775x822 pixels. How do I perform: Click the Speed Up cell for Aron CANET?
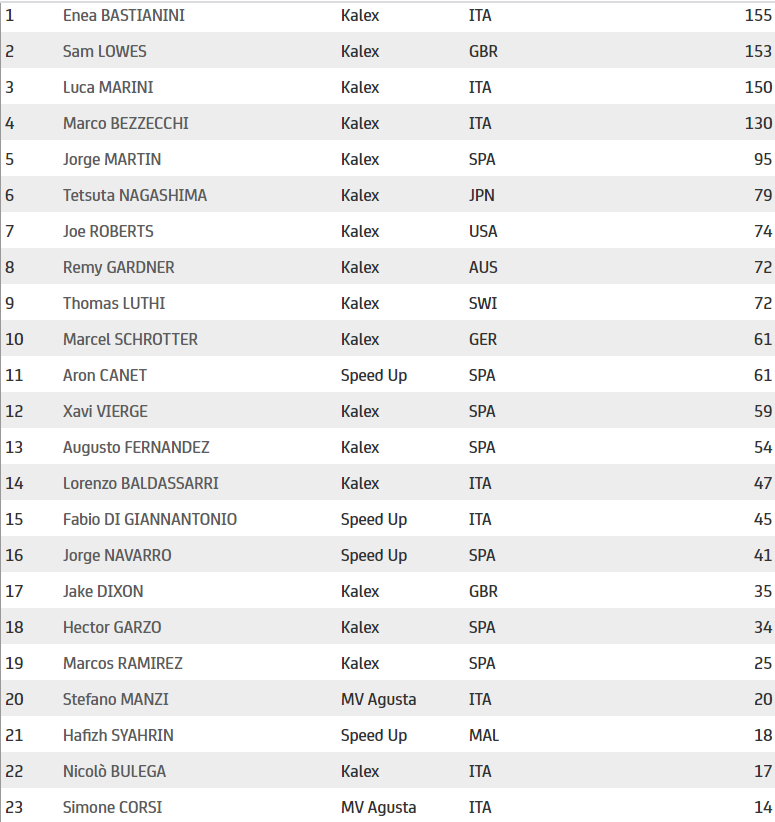point(374,376)
